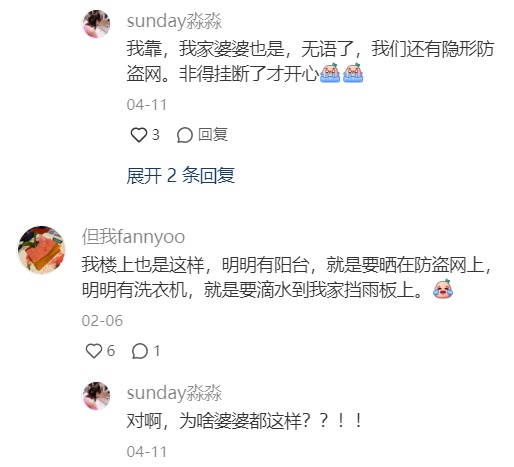Image resolution: width=514 pixels, height=467 pixels.
Task: Click the like count 6 under the fannyoo comment
Action: tap(111, 351)
